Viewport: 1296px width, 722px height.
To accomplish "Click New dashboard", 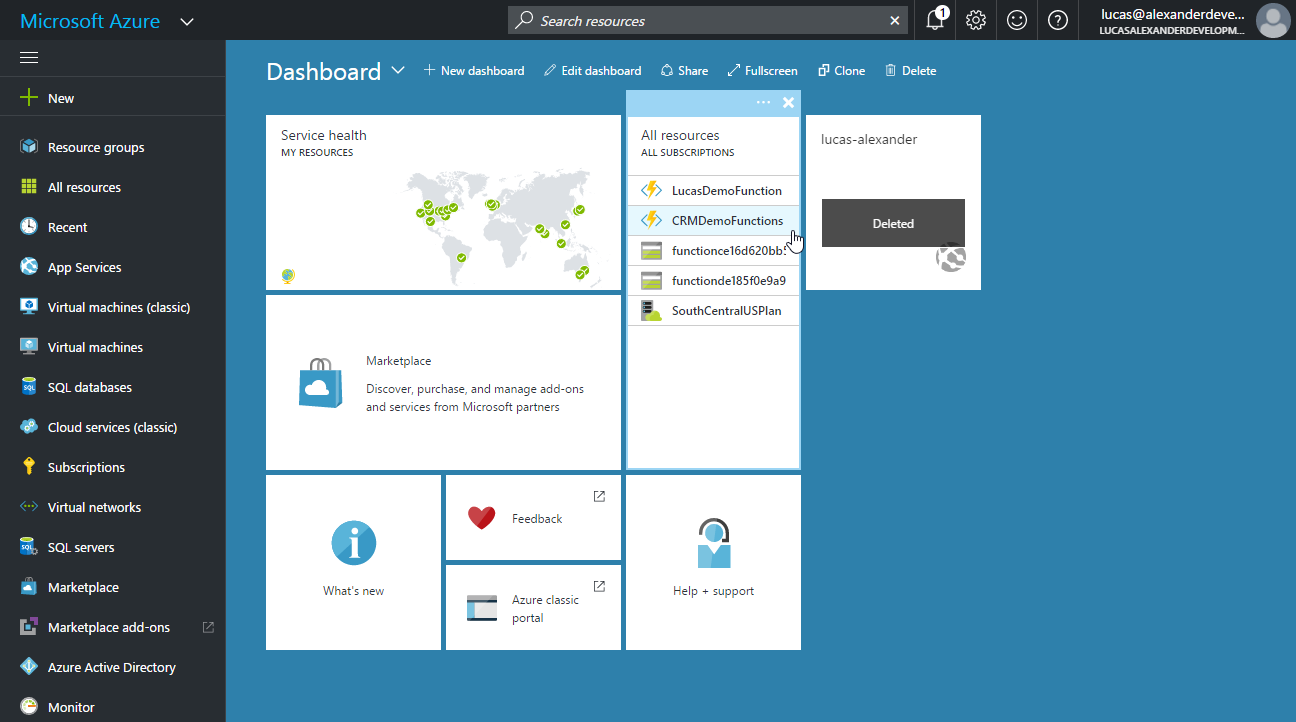I will (x=473, y=71).
